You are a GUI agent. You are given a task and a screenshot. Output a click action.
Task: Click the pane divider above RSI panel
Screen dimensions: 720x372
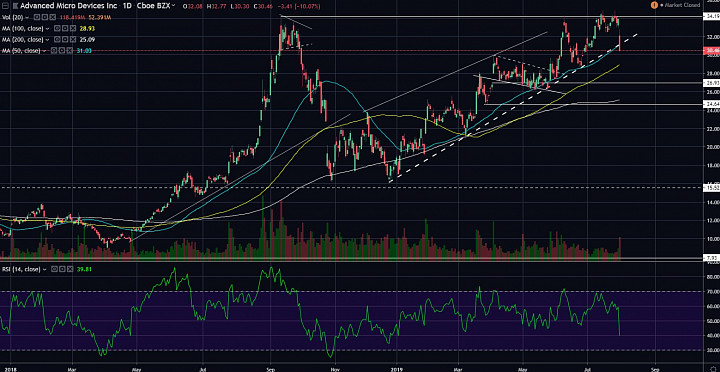pyautogui.click(x=360, y=261)
